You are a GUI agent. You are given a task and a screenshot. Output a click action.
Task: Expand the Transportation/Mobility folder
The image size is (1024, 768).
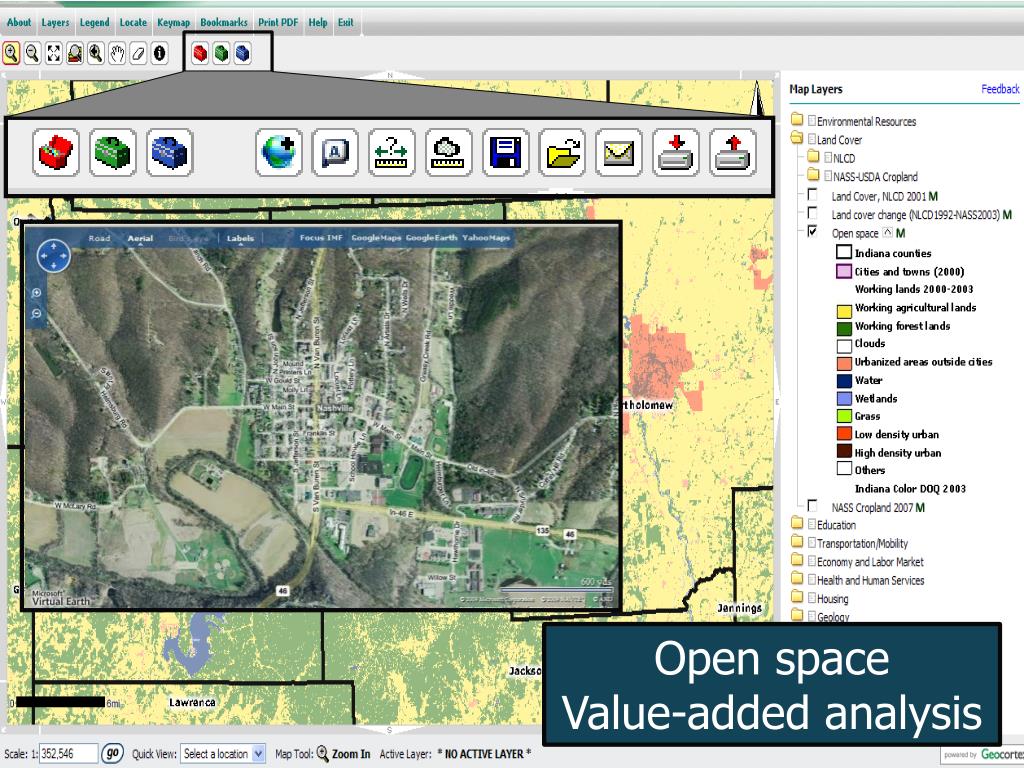(797, 541)
